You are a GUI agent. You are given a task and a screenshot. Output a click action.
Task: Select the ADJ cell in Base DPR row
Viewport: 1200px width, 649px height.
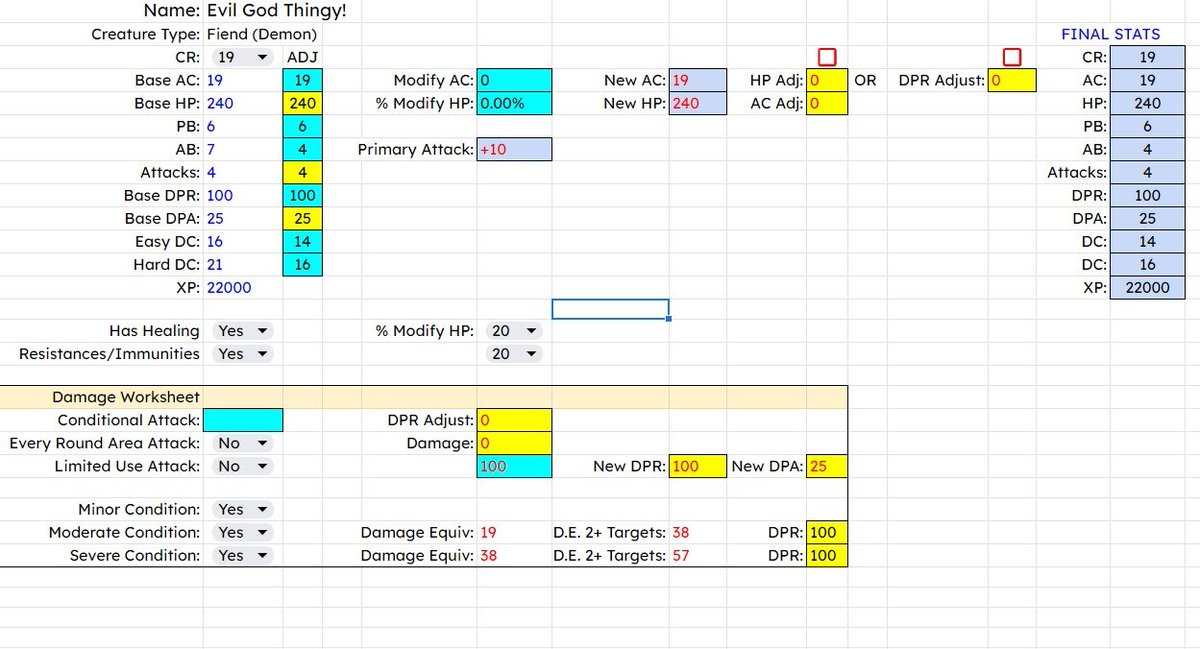coord(303,195)
